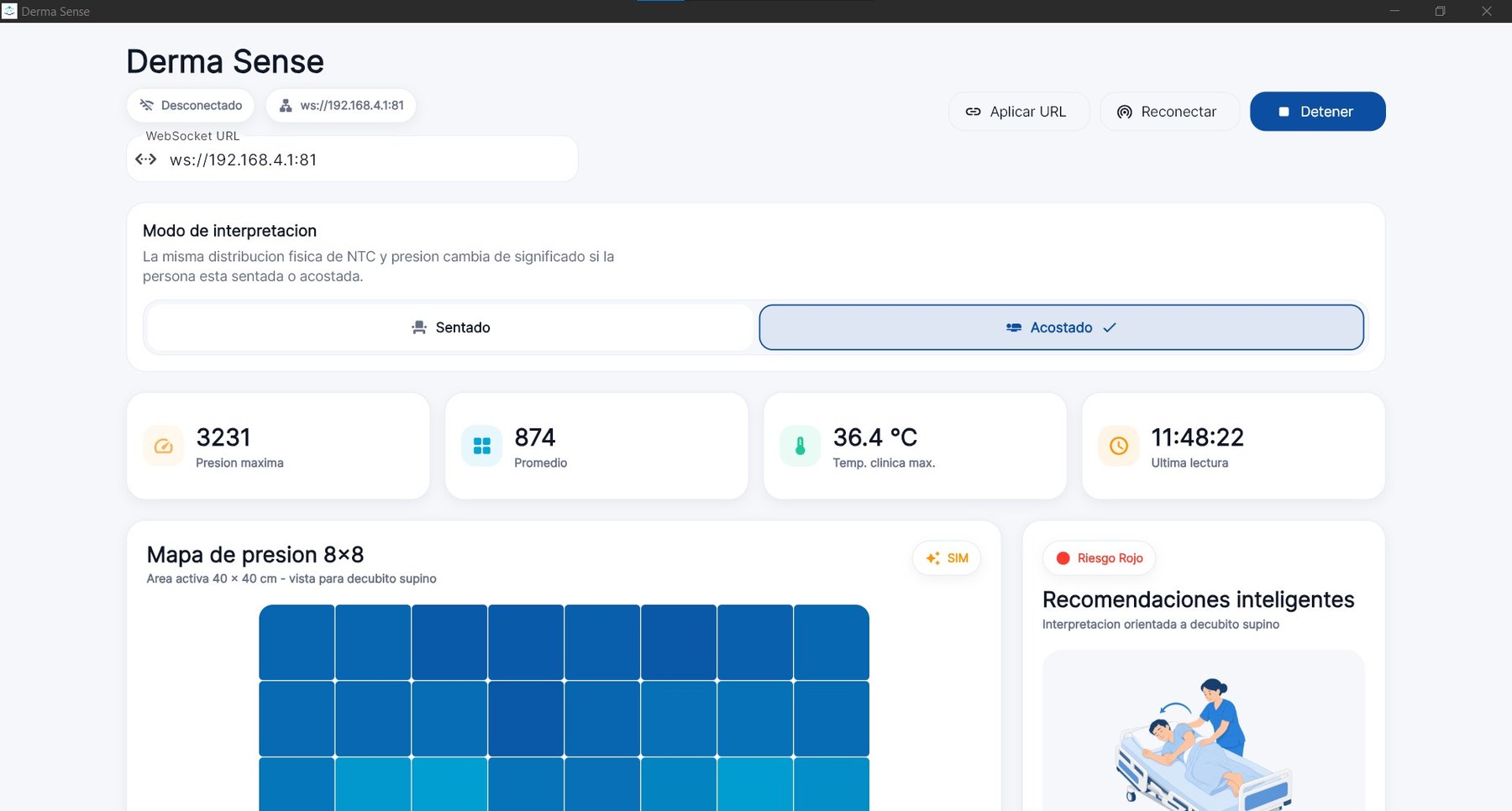This screenshot has width=1512, height=811.
Task: Click the 3231 Presion maxima card
Action: tap(278, 446)
